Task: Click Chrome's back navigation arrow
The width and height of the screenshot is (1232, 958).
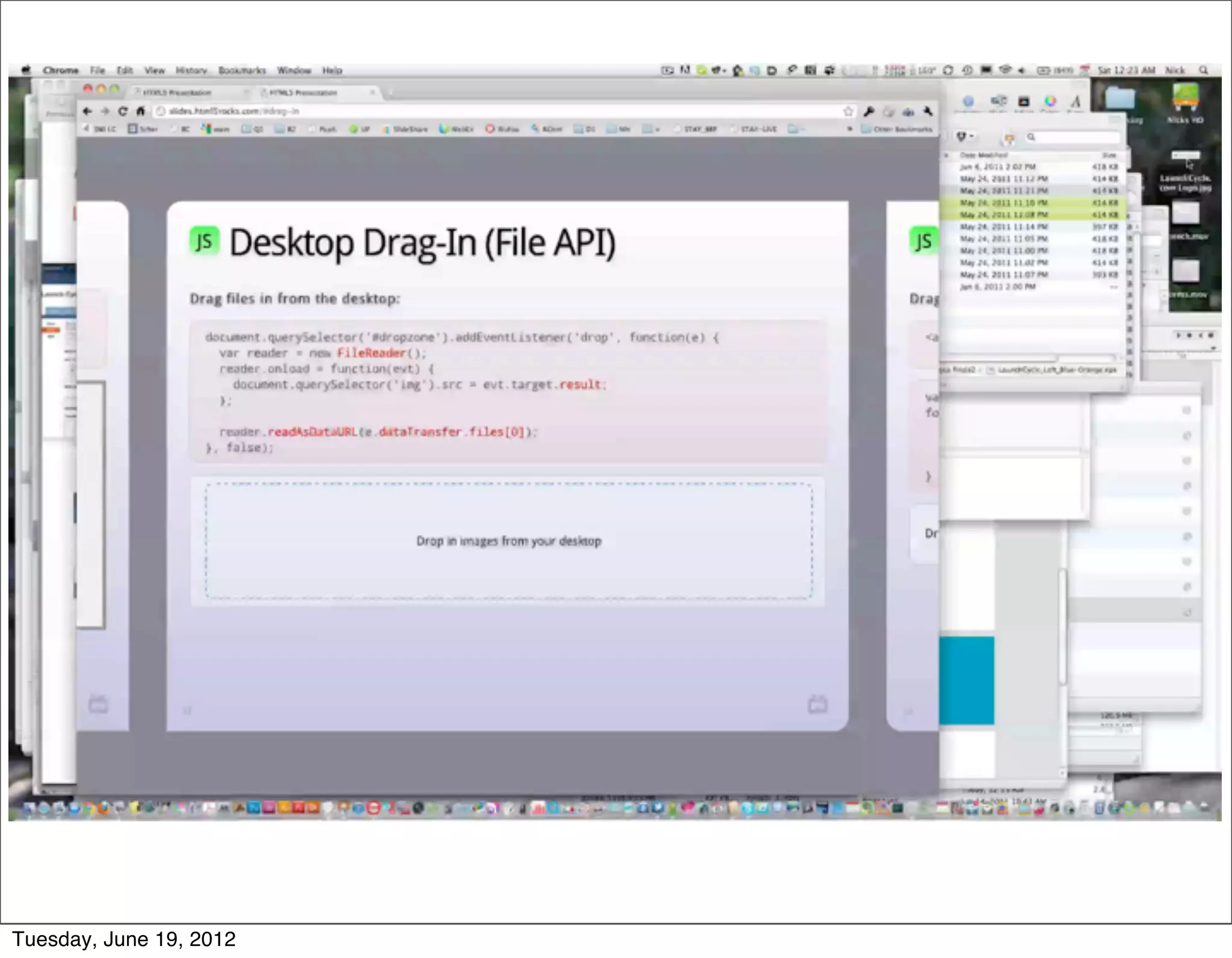Action: pyautogui.click(x=87, y=111)
